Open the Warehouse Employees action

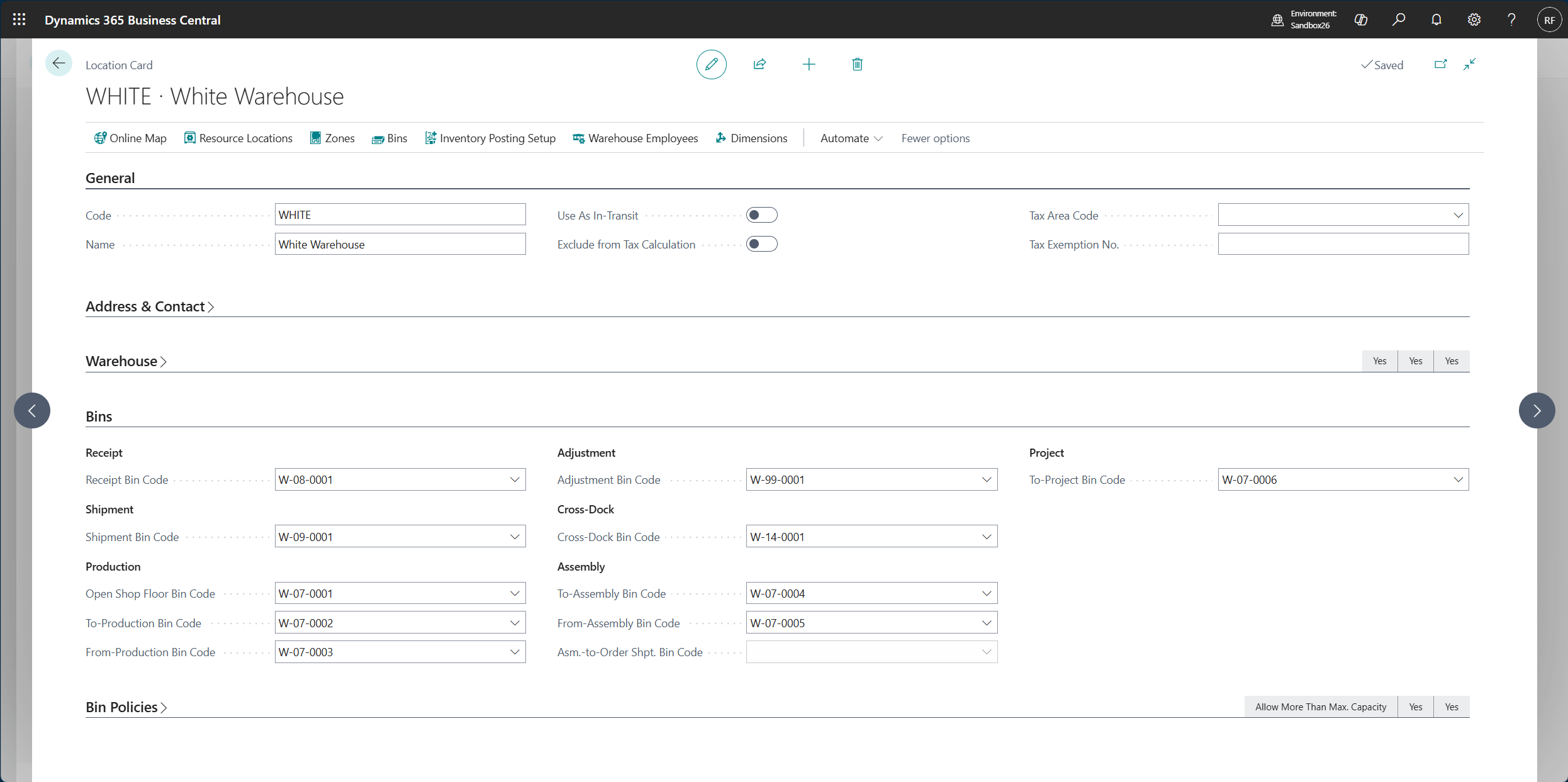pyautogui.click(x=636, y=138)
